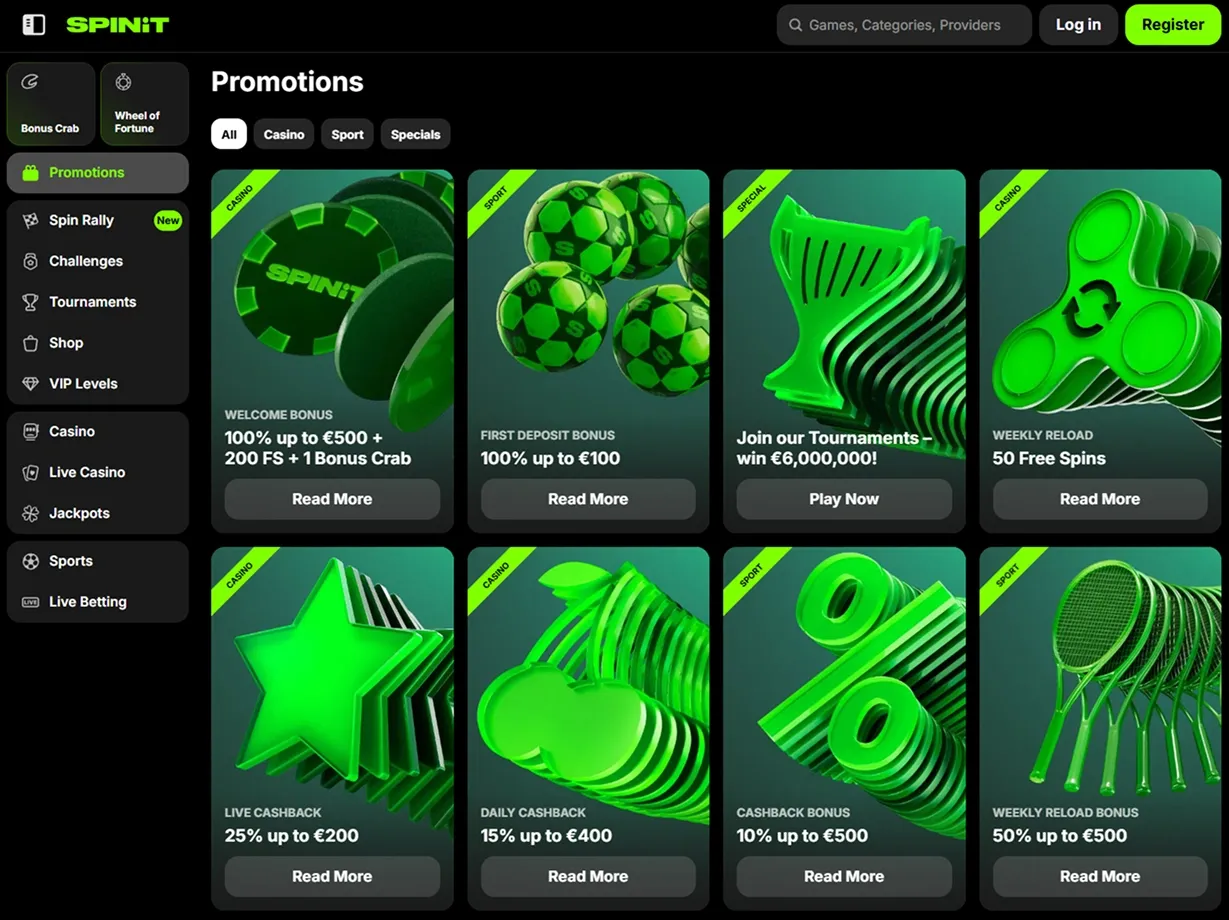Screen dimensions: 1229x920
Task: Click the Jackpots icon in sidebar
Action: 30,514
